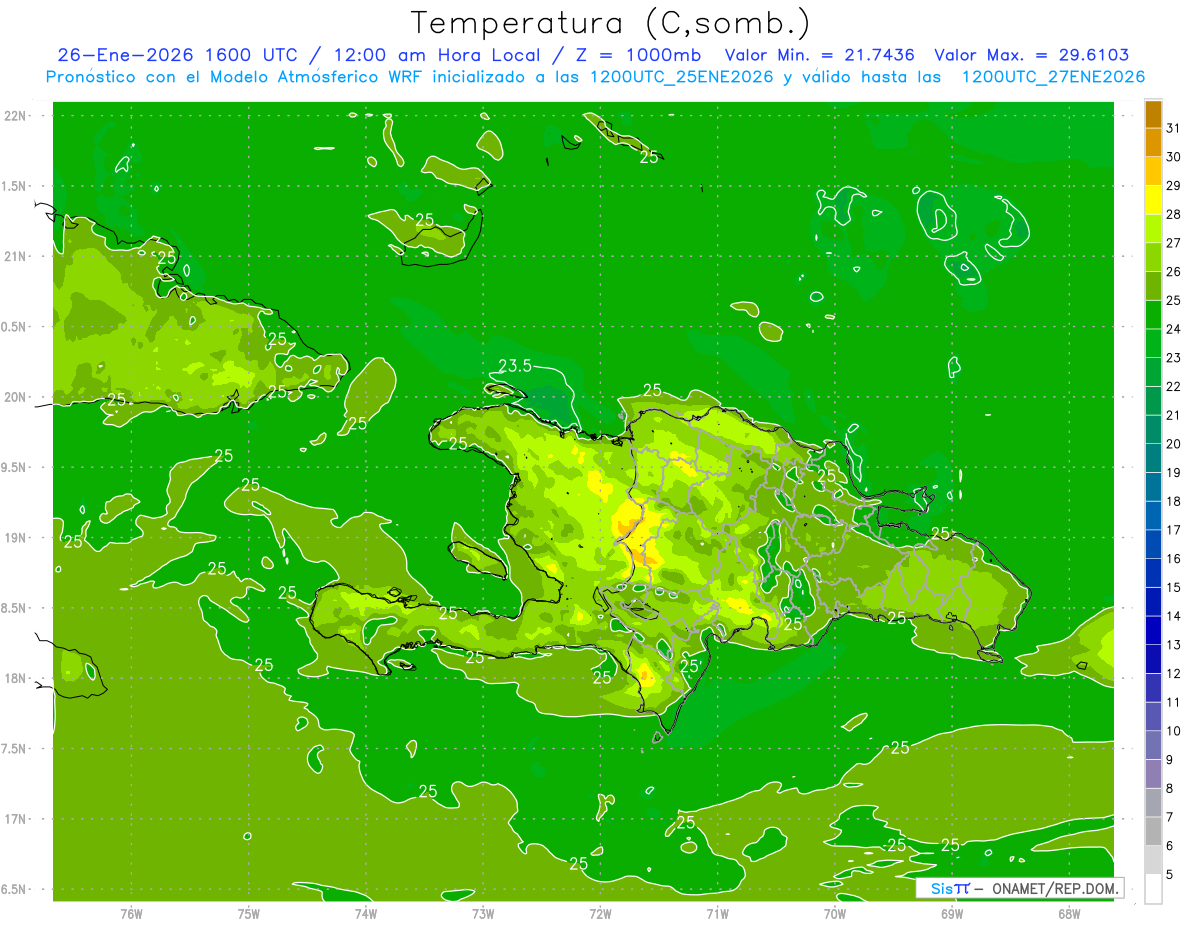Pick the teal swatch between 19 and 20
Screen dimensions: 1200x927
(x=1153, y=458)
